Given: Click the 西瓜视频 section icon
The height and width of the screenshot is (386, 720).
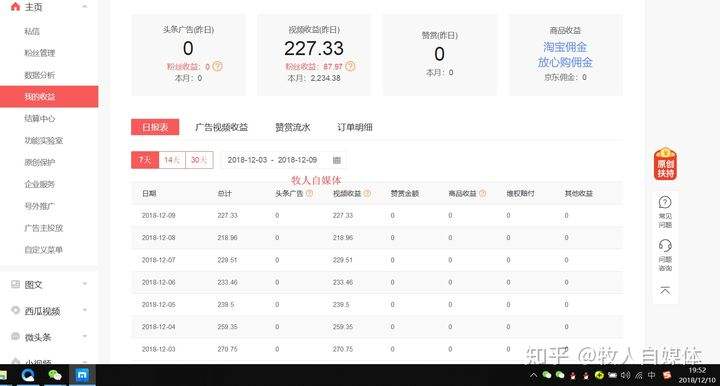Looking at the screenshot, I should 16,310.
